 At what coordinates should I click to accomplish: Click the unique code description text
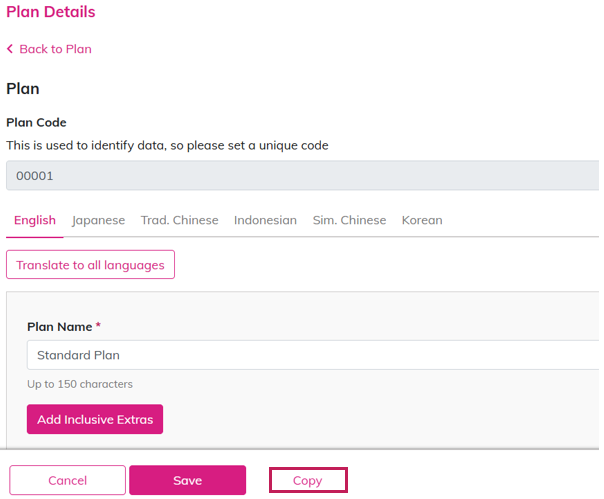167,145
